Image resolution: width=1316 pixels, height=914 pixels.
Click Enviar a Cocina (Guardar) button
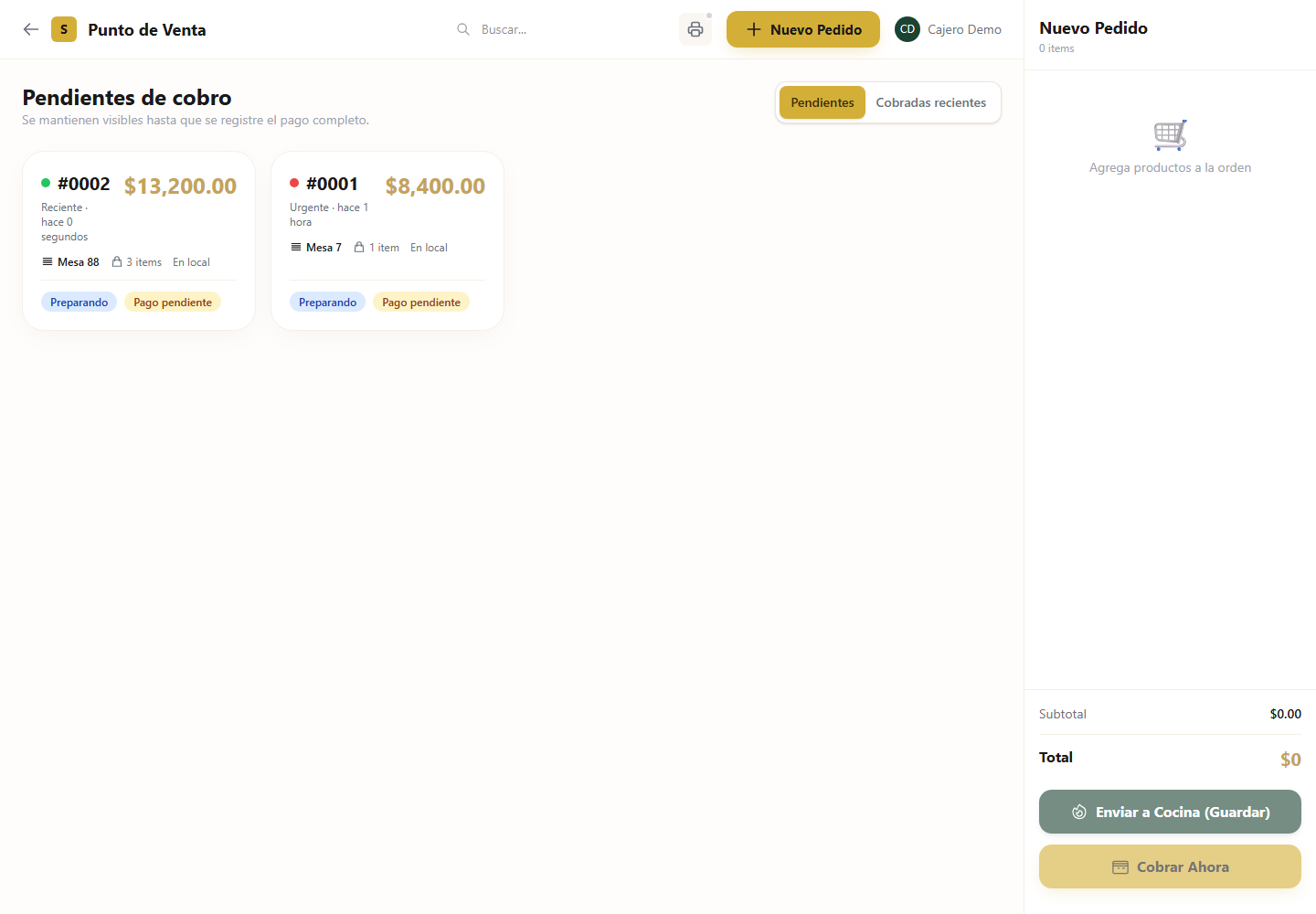pyautogui.click(x=1170, y=812)
